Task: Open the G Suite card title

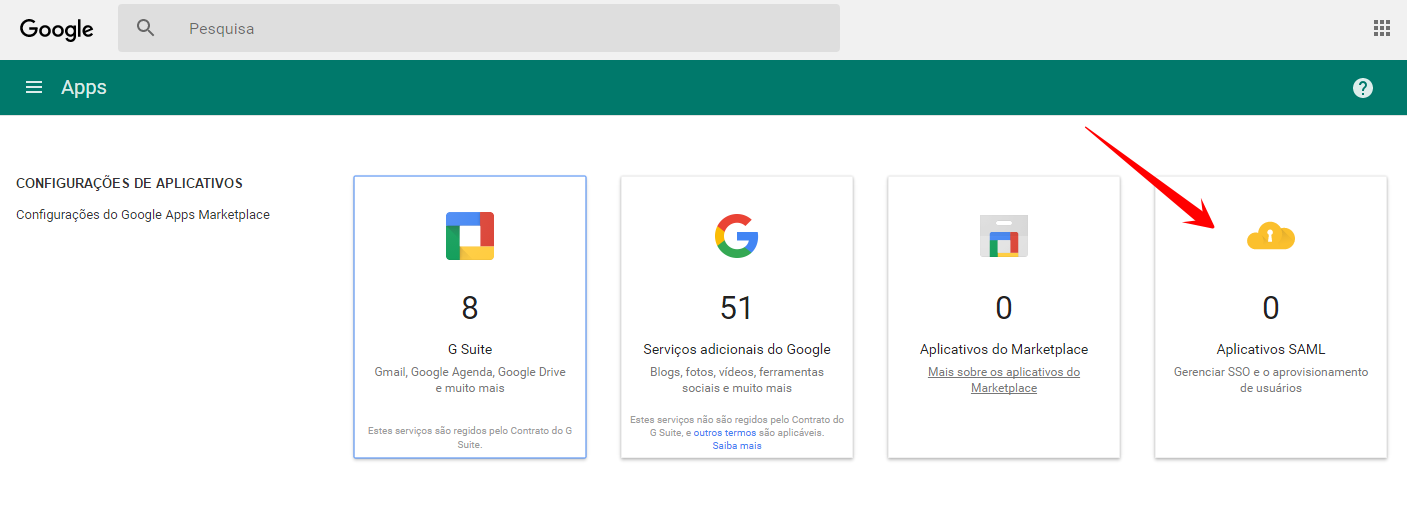Action: pyautogui.click(x=470, y=349)
